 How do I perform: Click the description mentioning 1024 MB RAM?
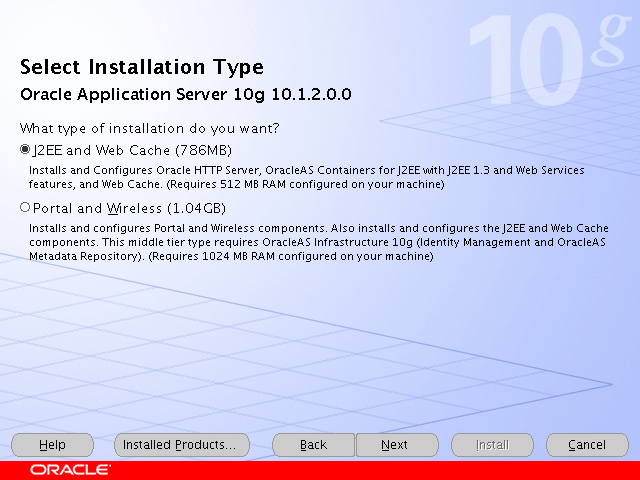[318, 242]
